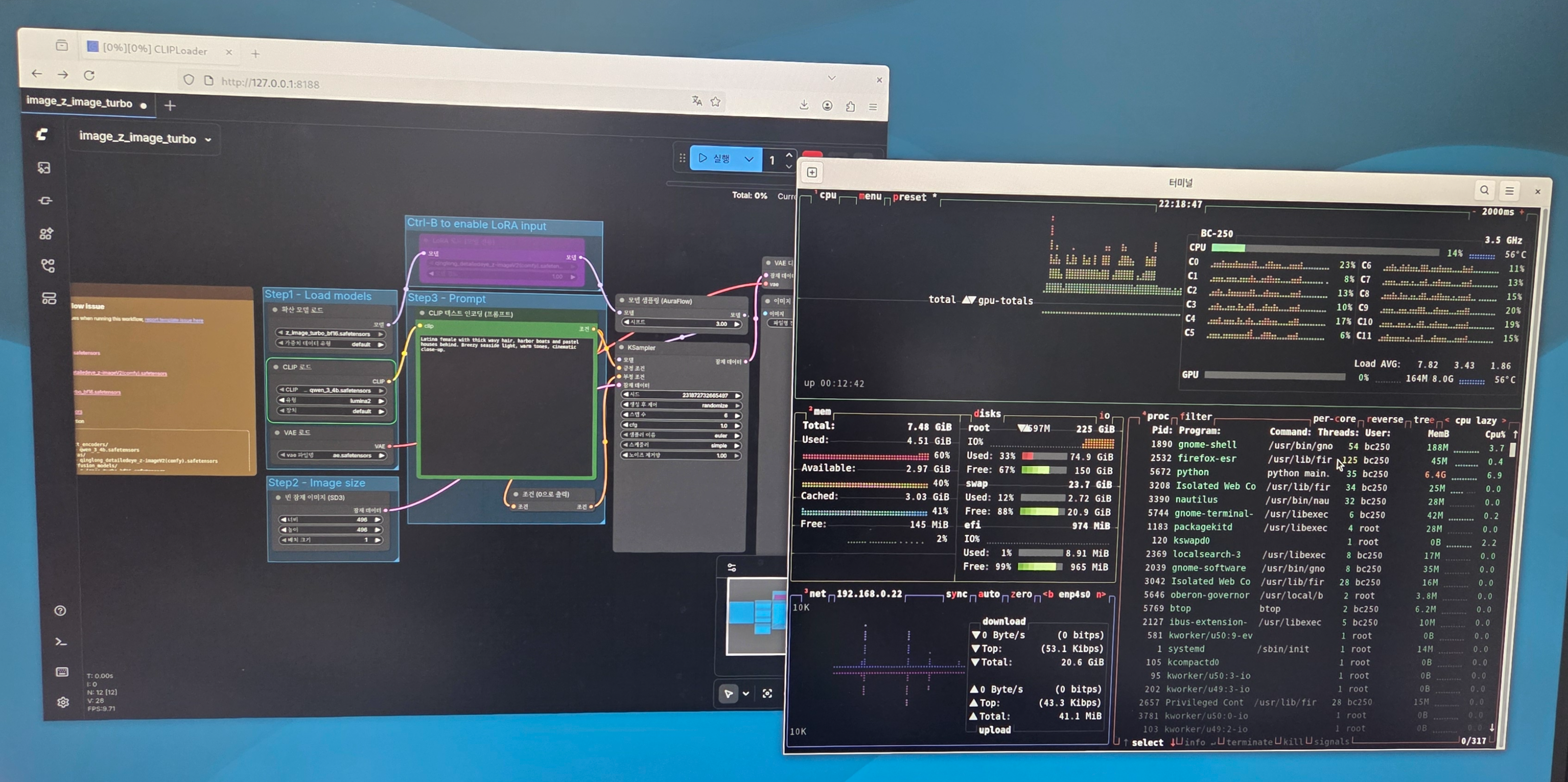1568x782 pixels.
Task: Expand the image_z_image_turbo workflow dropdown
Action: pos(208,139)
